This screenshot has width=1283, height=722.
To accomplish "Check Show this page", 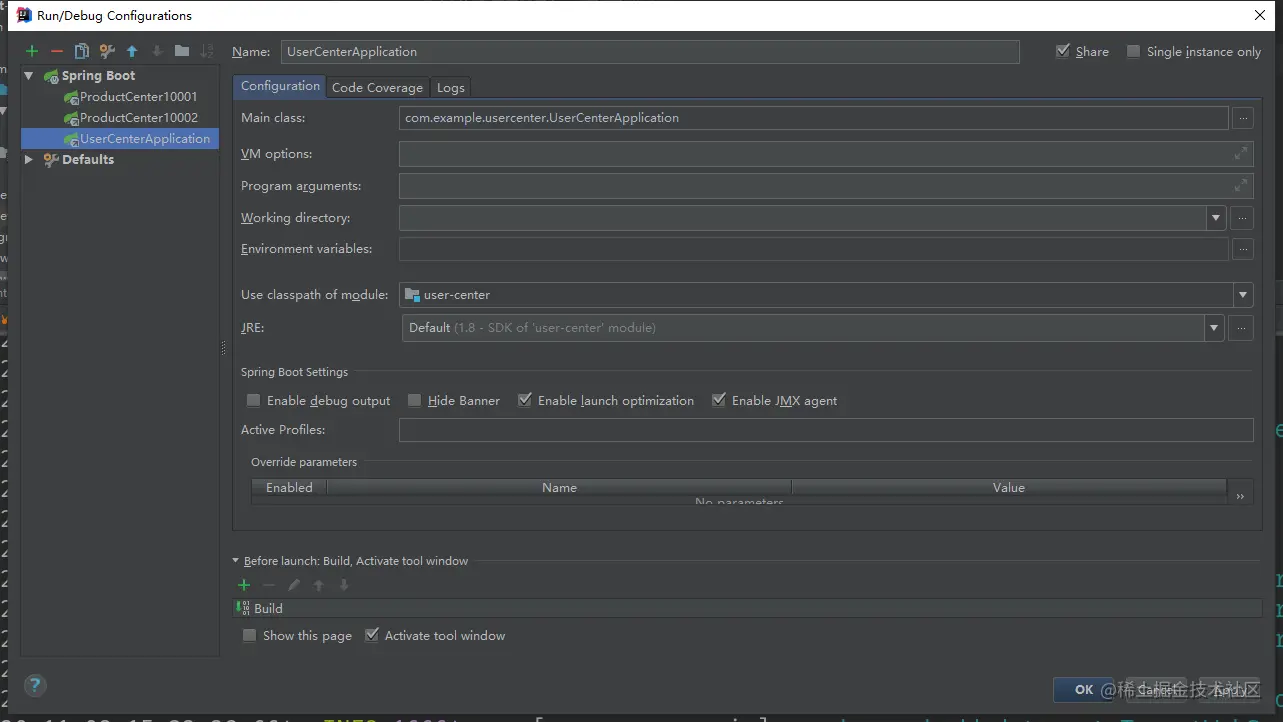I will (249, 635).
